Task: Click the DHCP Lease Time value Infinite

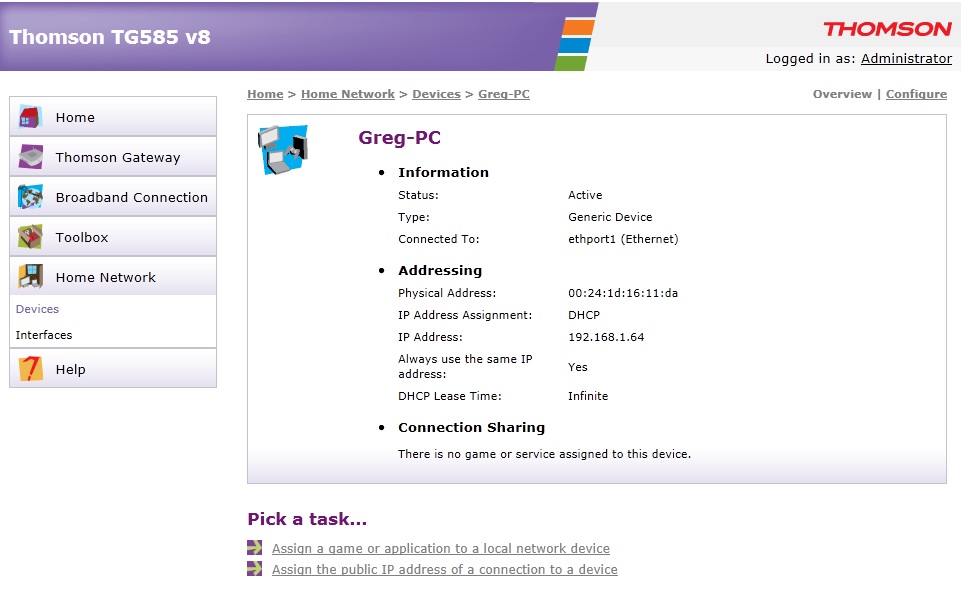Action: coord(588,396)
